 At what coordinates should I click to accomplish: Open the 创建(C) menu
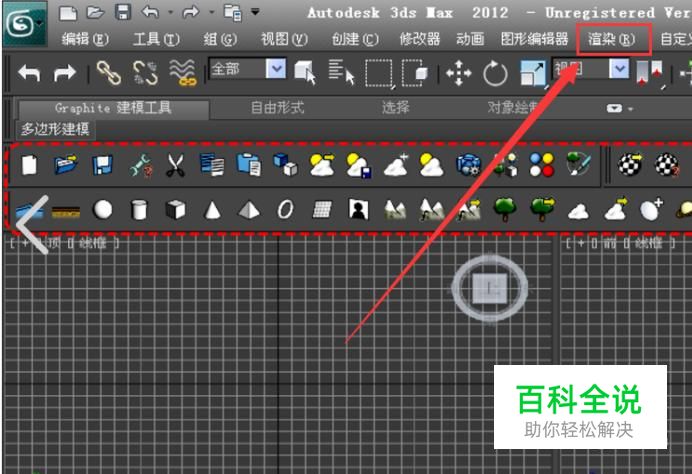[355, 39]
